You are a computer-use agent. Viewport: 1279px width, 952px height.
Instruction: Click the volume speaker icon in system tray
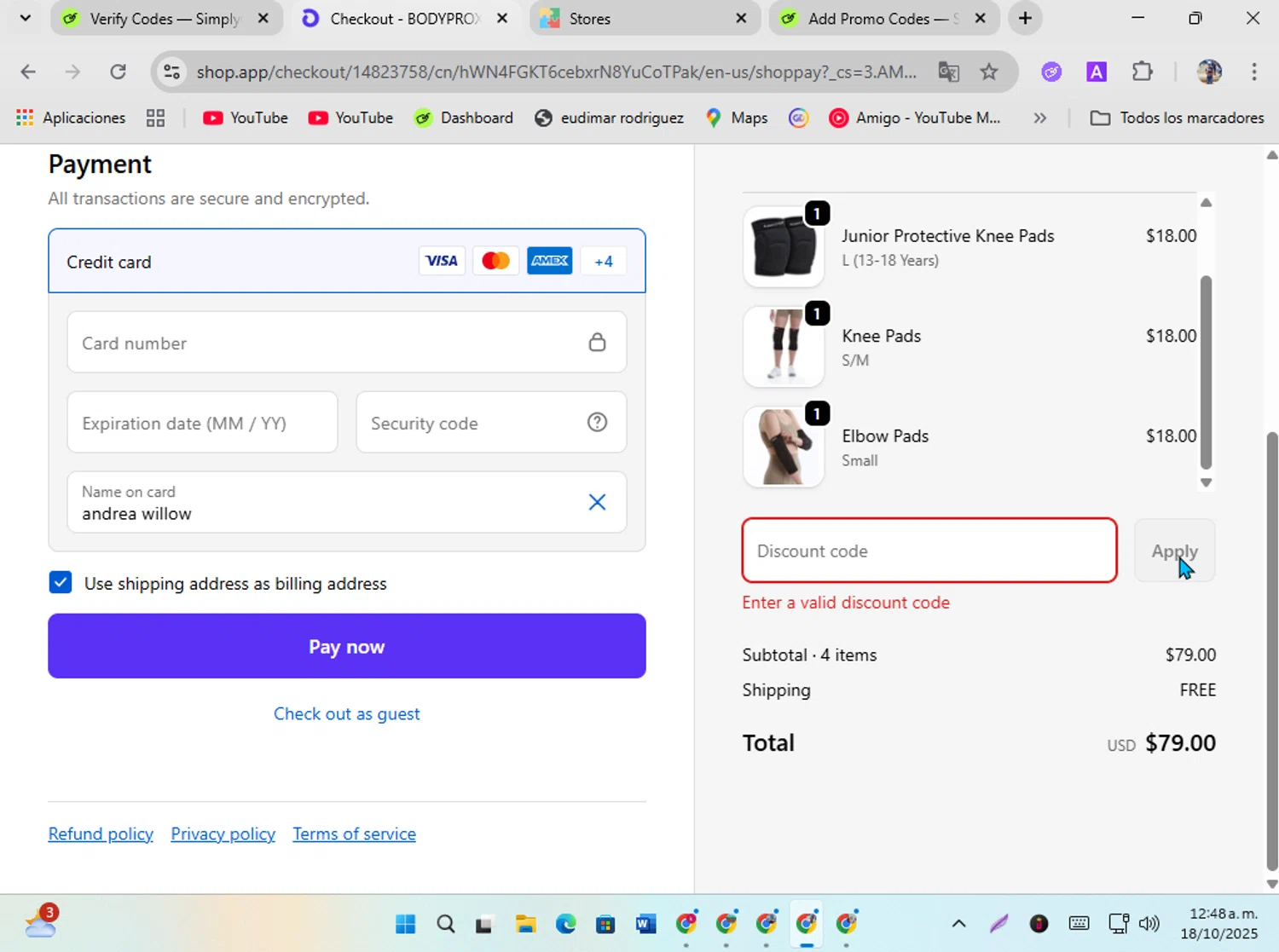(x=1149, y=923)
